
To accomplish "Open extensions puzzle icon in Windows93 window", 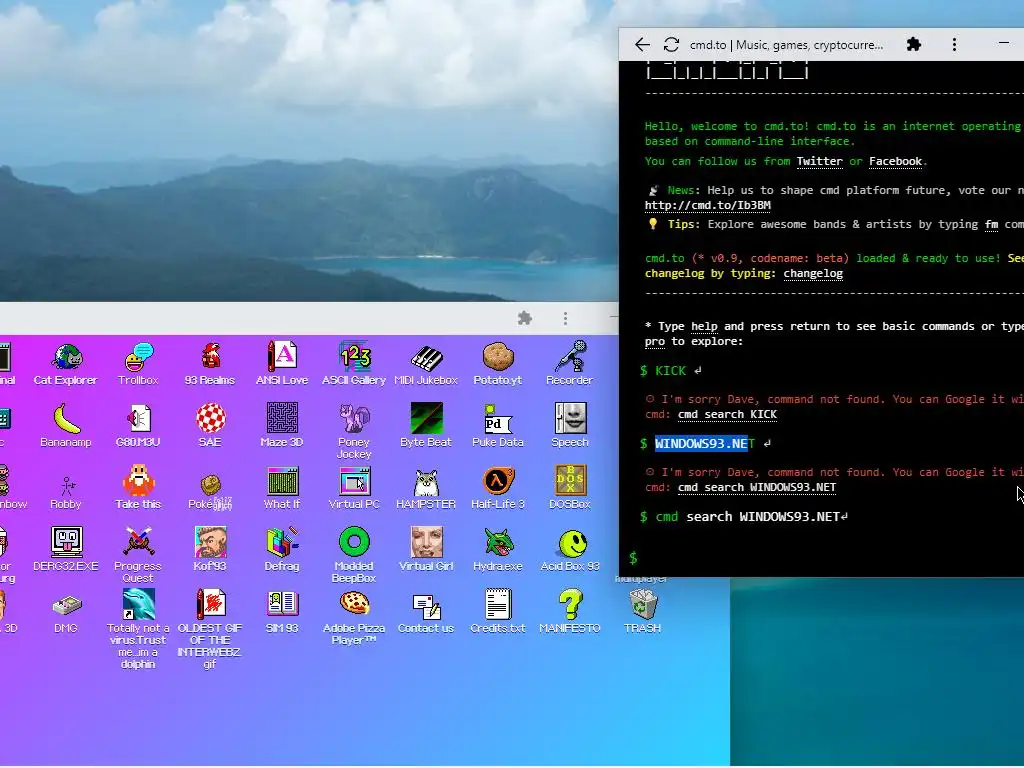I will click(524, 318).
